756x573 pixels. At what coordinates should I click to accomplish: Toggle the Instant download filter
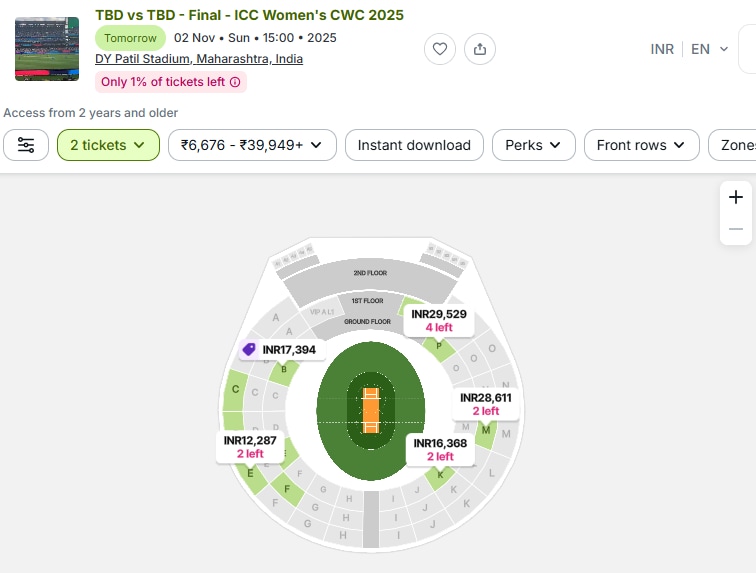click(414, 145)
